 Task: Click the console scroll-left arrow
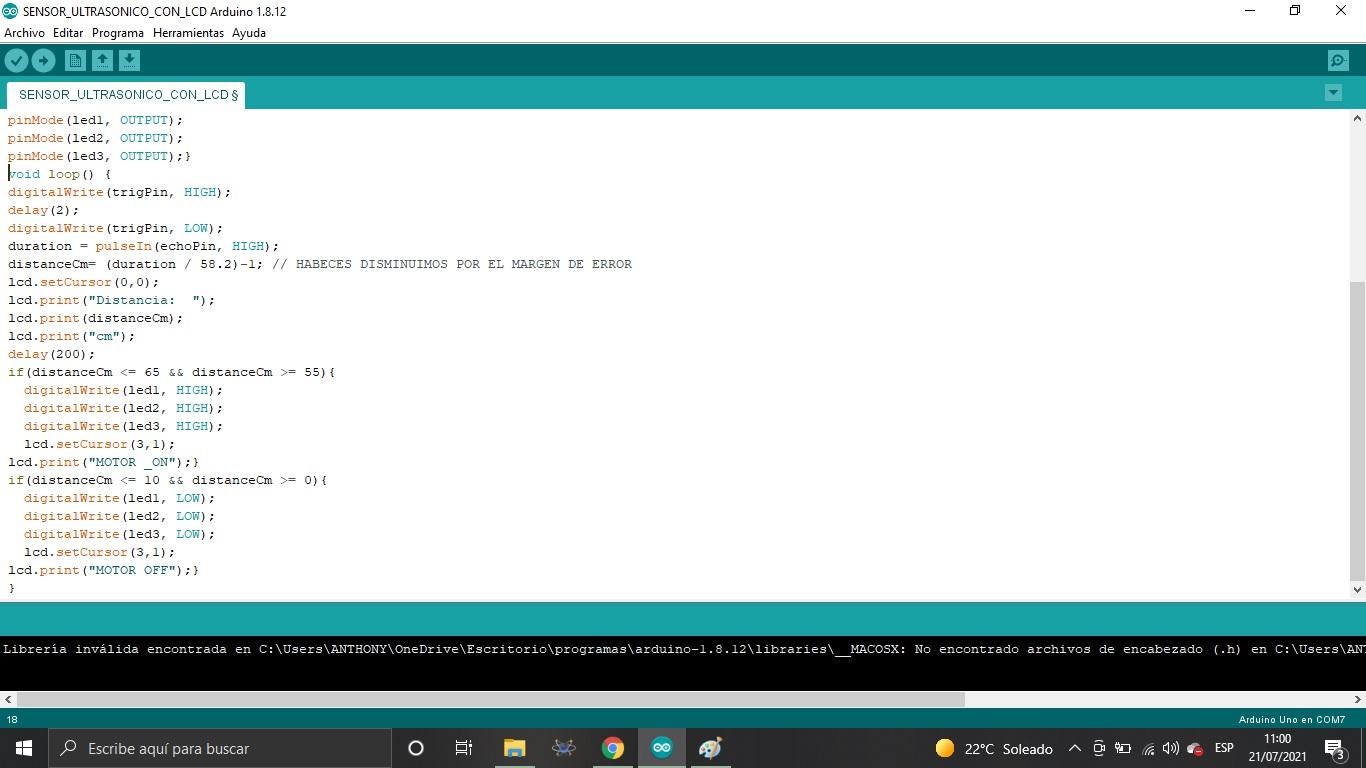coord(8,700)
